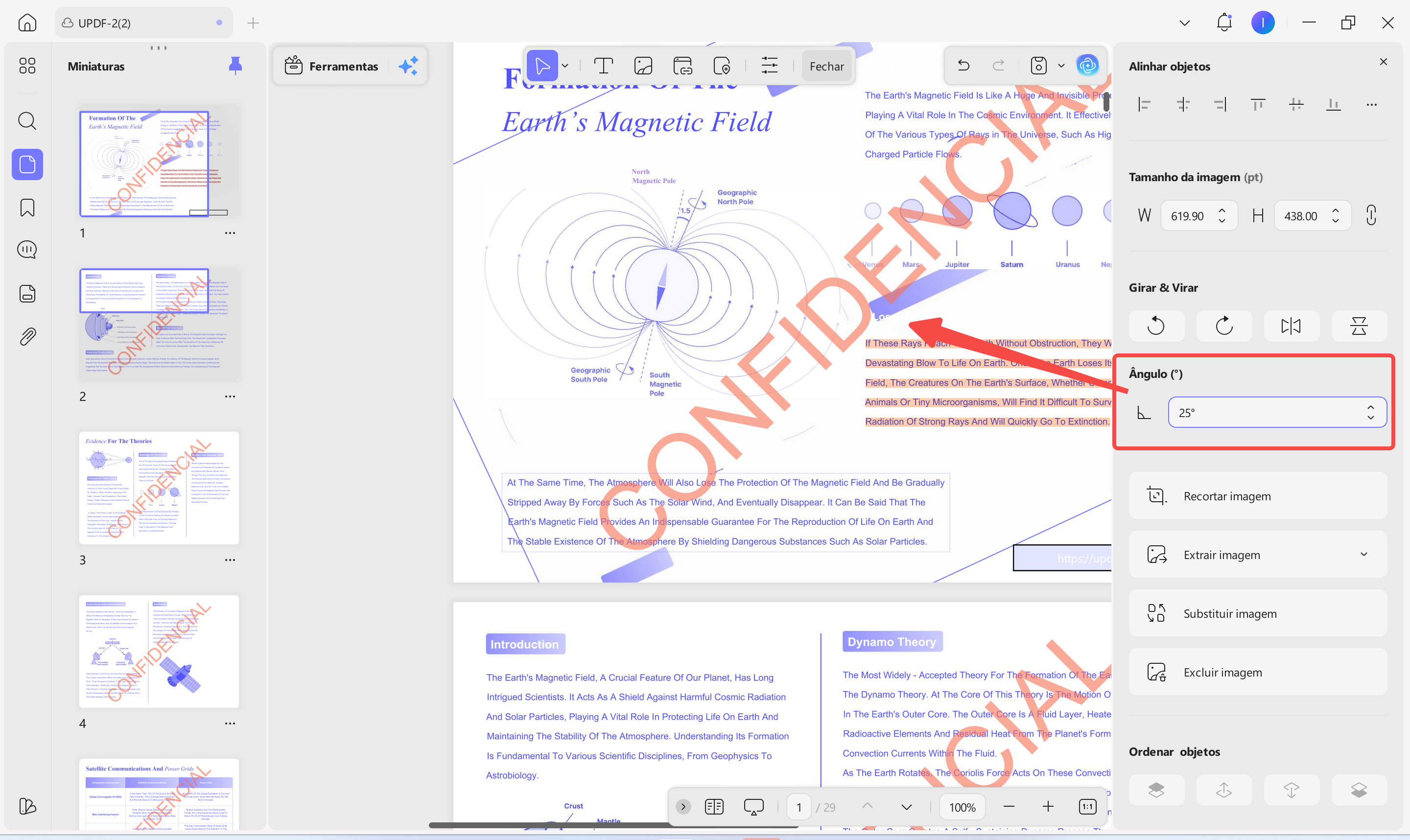Viewport: 1410px width, 840px height.
Task: Open more options for page 2 thumbnail
Action: pyautogui.click(x=230, y=396)
